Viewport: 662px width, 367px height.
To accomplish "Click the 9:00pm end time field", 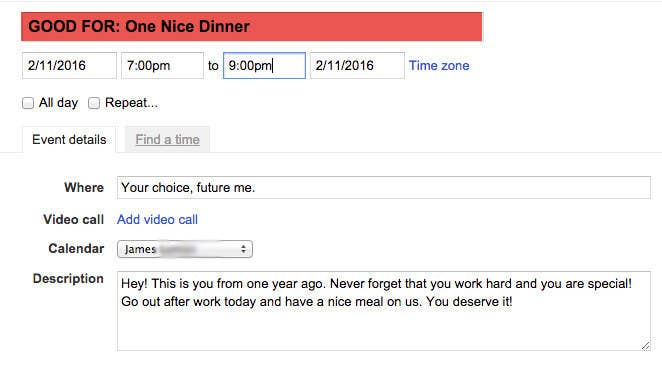I will pyautogui.click(x=264, y=65).
